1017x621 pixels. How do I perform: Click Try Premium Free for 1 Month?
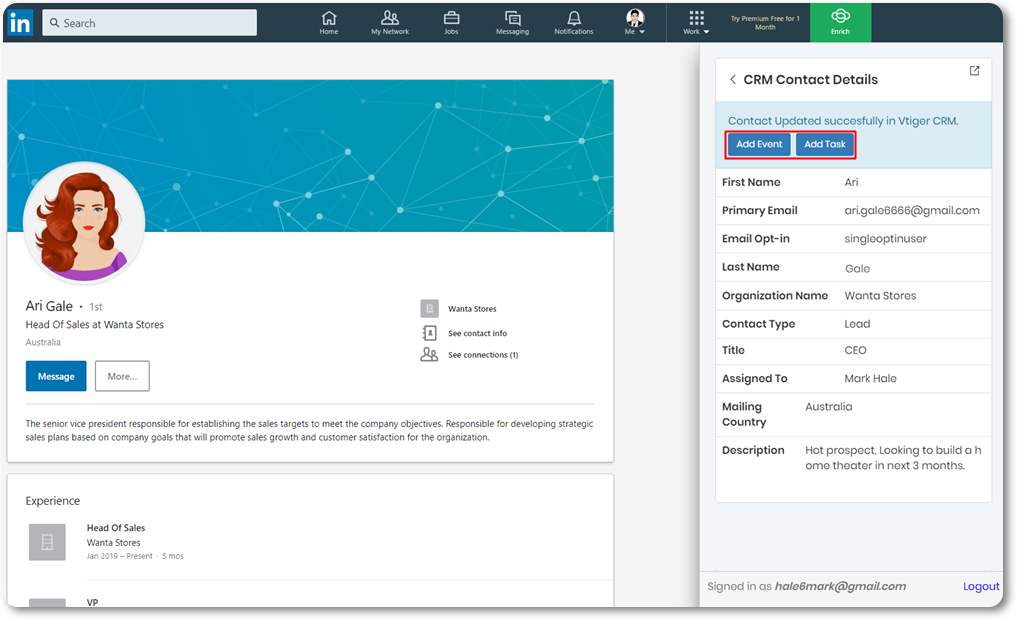click(765, 22)
